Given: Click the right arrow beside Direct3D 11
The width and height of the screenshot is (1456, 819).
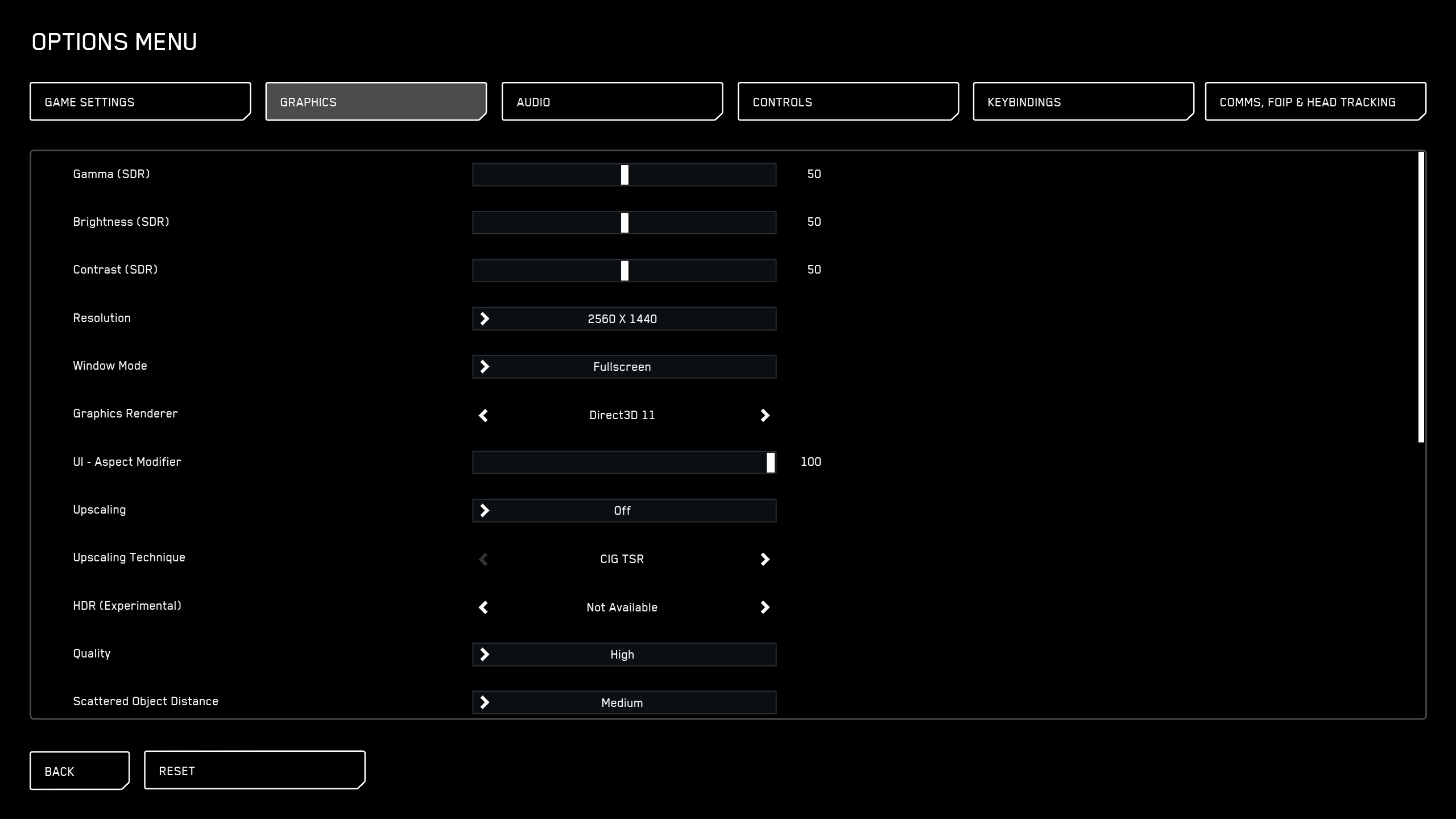Looking at the screenshot, I should [765, 415].
